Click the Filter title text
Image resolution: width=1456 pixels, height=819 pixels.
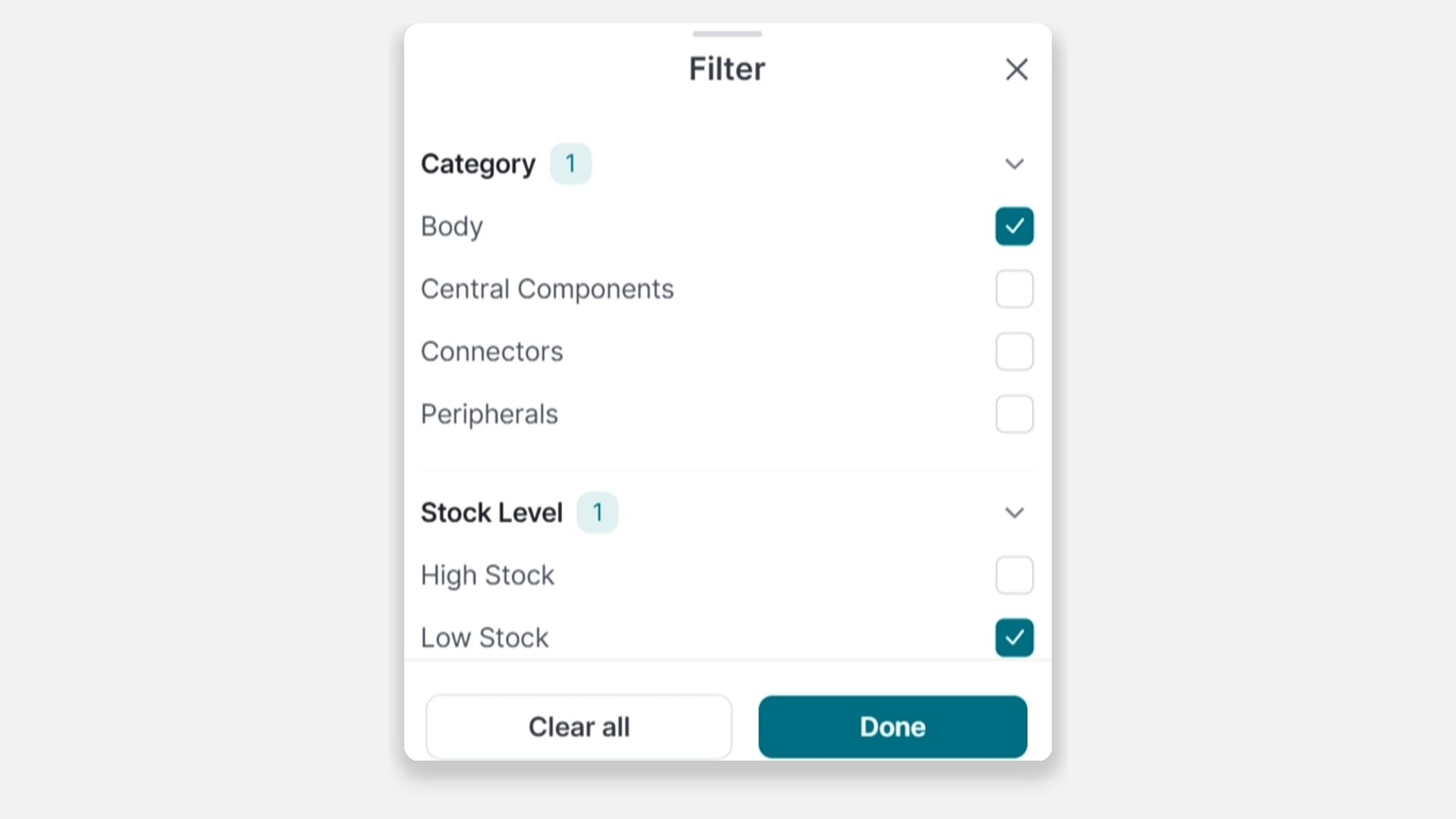pyautogui.click(x=726, y=69)
